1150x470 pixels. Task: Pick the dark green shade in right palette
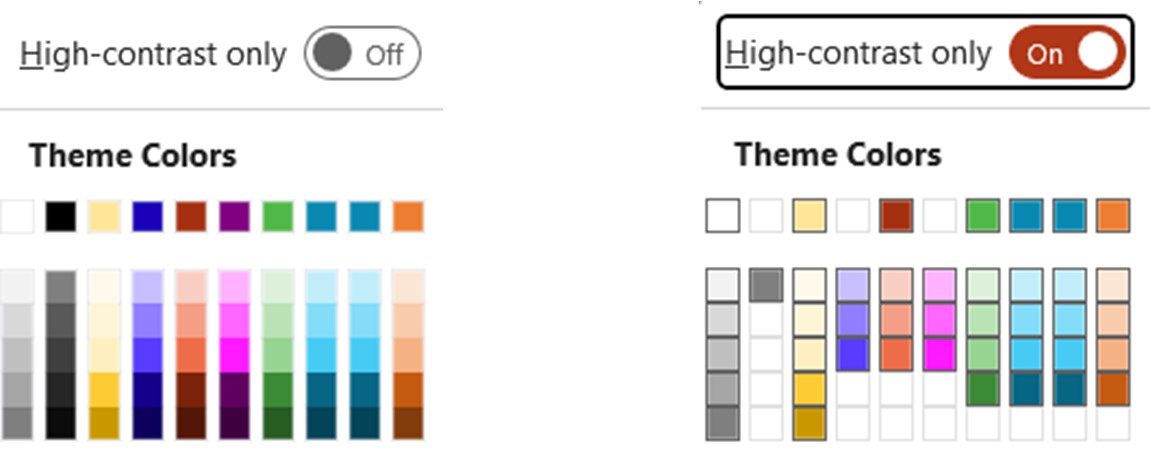[x=983, y=389]
